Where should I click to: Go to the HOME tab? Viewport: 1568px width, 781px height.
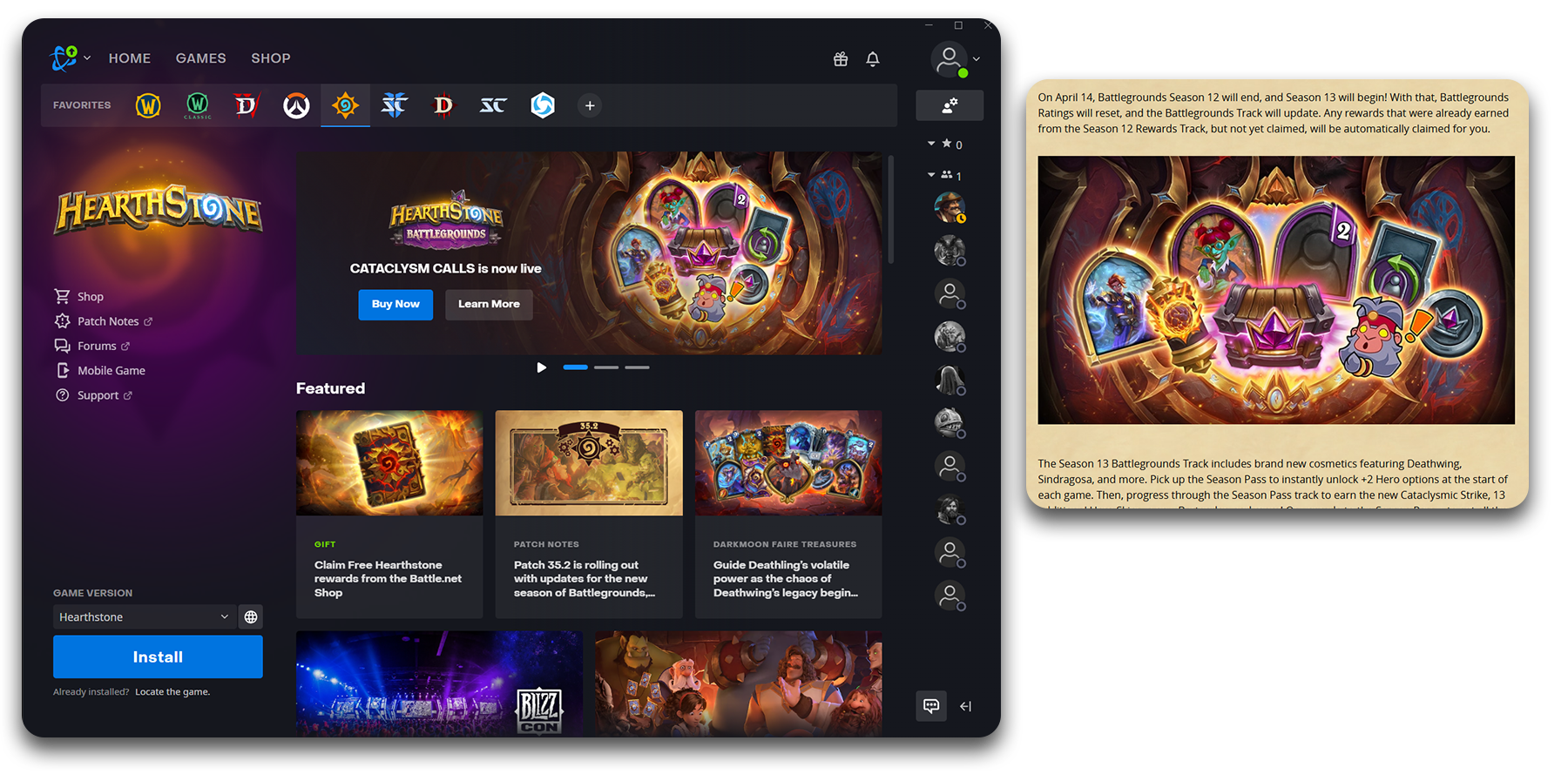pos(130,58)
